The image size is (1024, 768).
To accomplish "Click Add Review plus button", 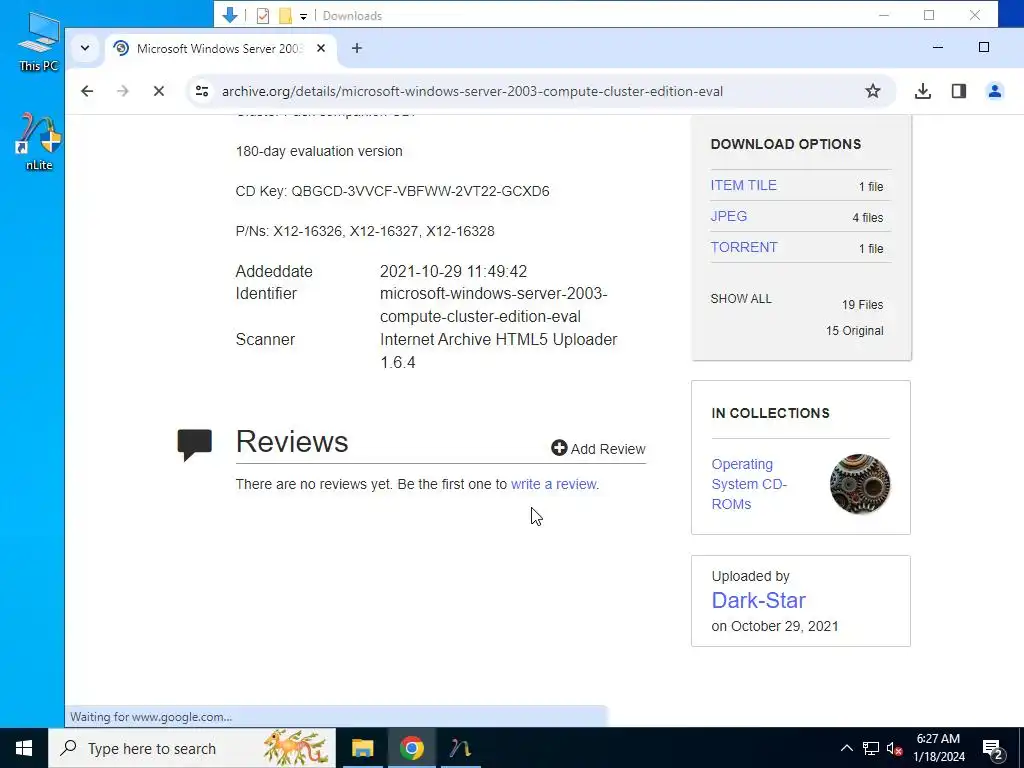I will tap(598, 449).
